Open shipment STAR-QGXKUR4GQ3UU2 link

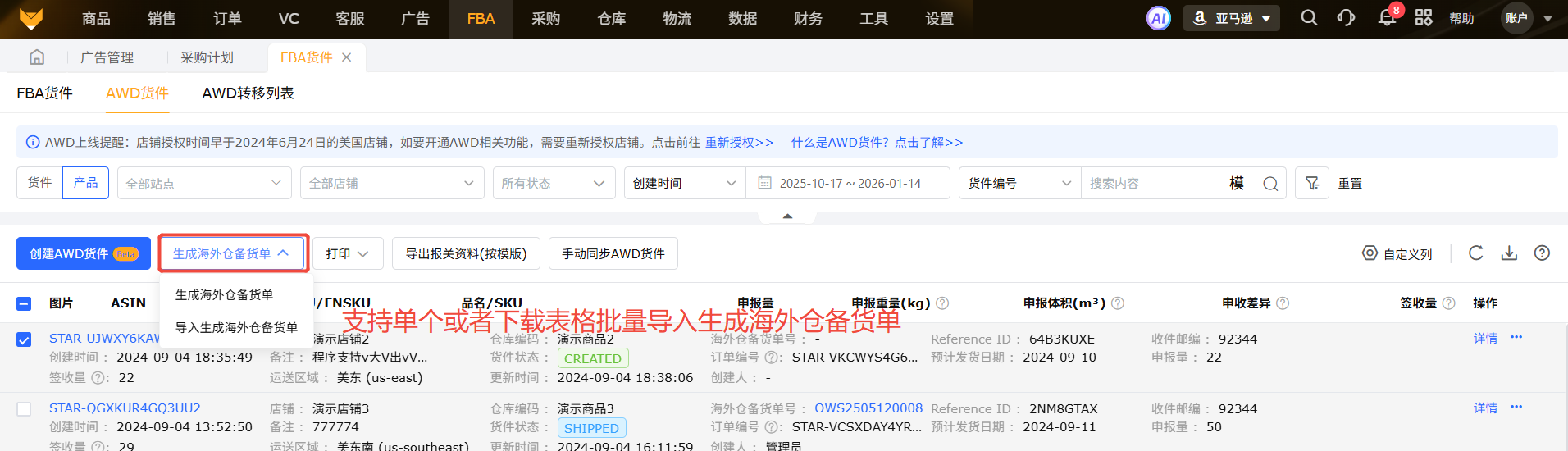125,408
